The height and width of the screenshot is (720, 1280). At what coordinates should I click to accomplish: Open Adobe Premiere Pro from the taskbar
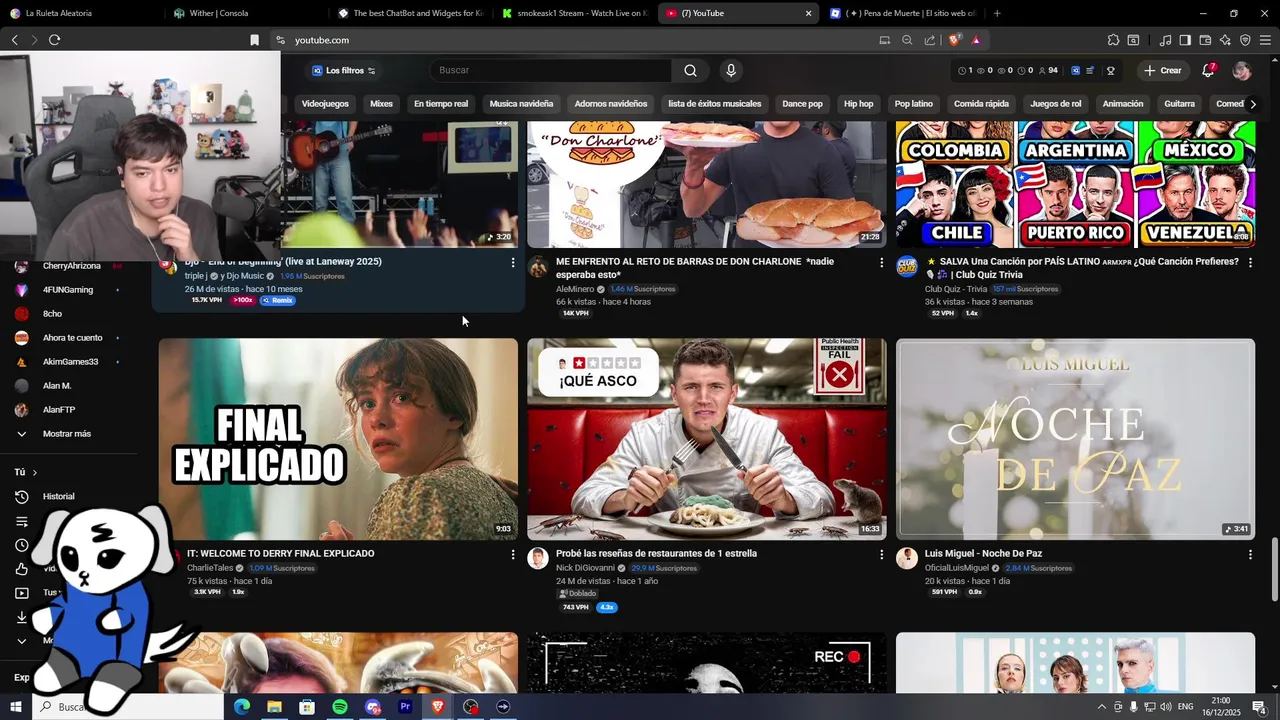pyautogui.click(x=405, y=707)
